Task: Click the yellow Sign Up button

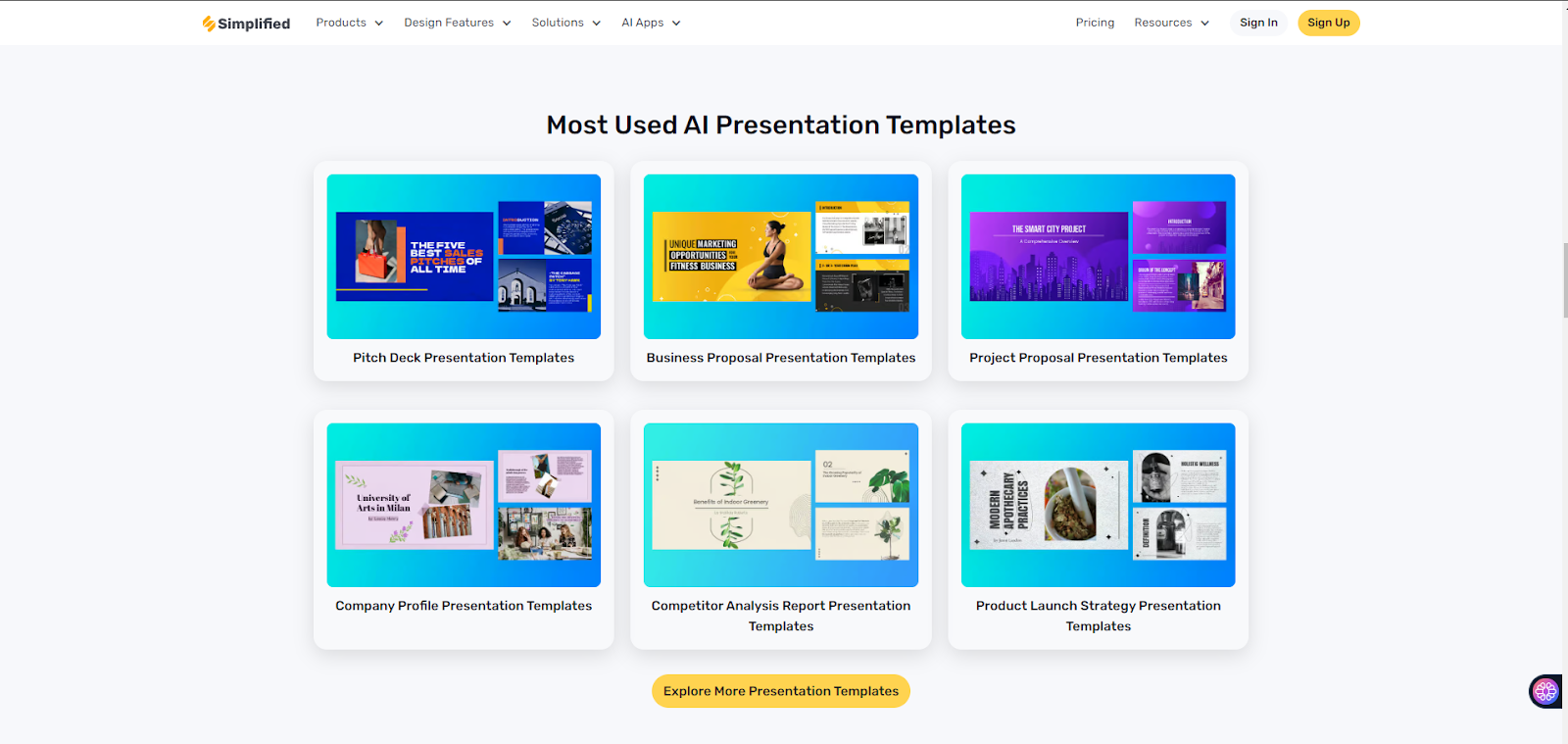Action: [1328, 23]
